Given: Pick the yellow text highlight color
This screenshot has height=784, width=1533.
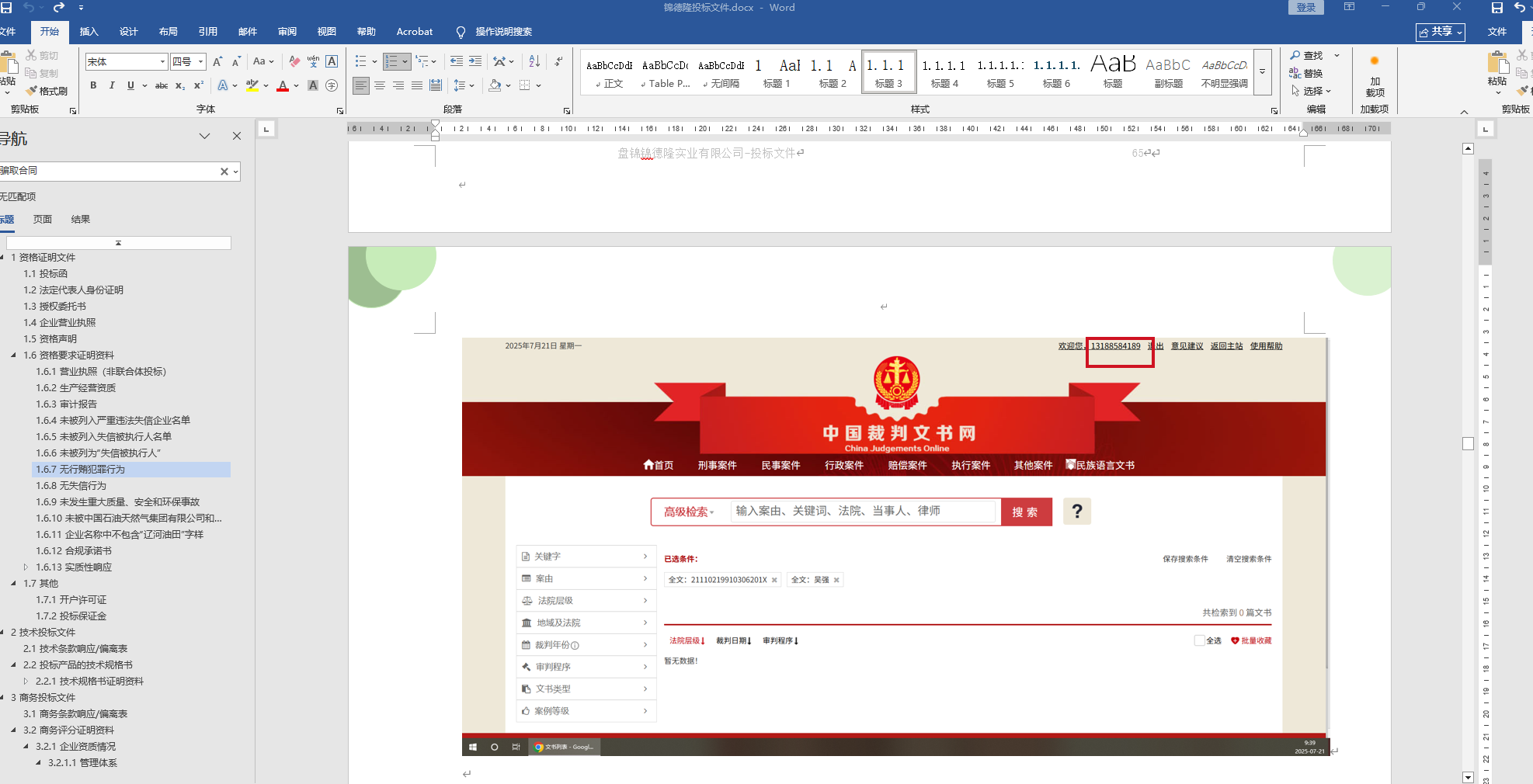Looking at the screenshot, I should [x=252, y=85].
